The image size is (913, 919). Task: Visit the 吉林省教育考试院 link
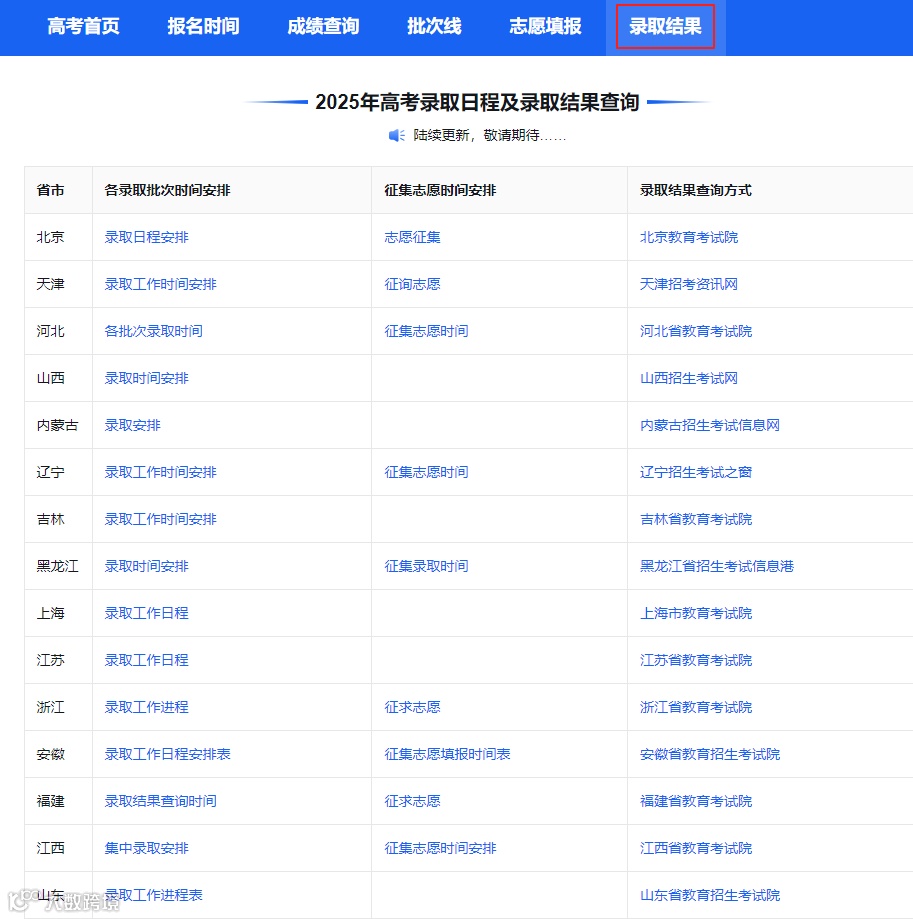(696, 519)
